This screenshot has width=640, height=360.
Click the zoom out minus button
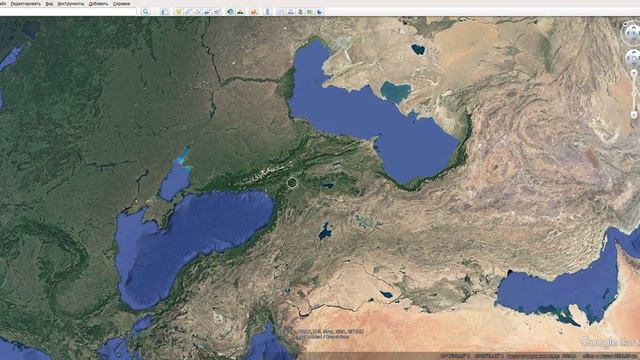[633, 115]
